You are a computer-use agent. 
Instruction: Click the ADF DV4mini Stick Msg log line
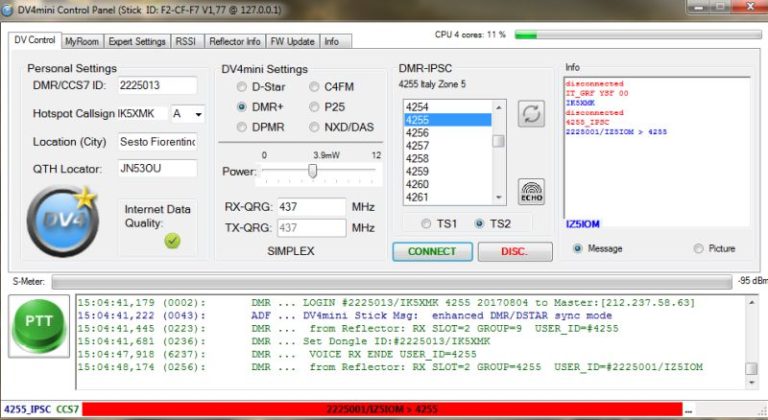point(345,316)
